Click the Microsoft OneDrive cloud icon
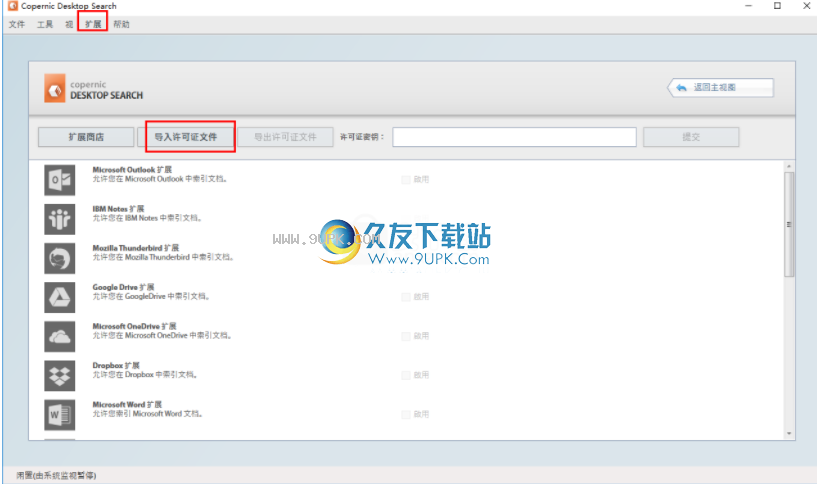The height and width of the screenshot is (484, 817). point(59,337)
